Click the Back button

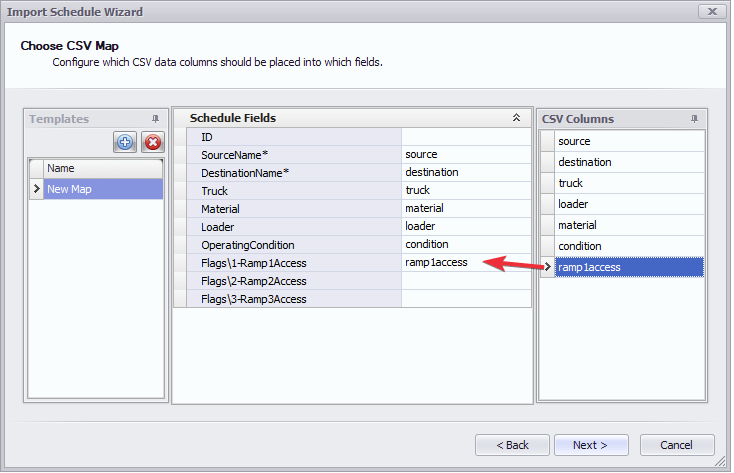tap(512, 445)
